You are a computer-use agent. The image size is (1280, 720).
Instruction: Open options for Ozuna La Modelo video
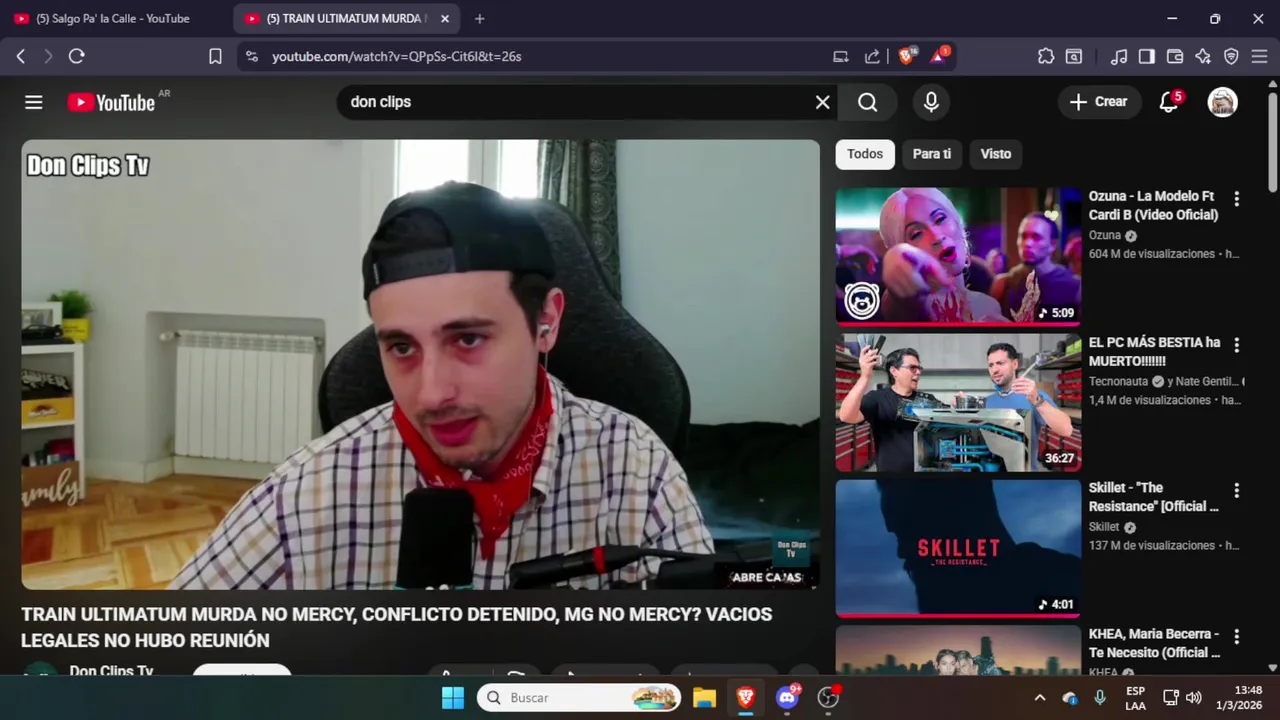1236,199
